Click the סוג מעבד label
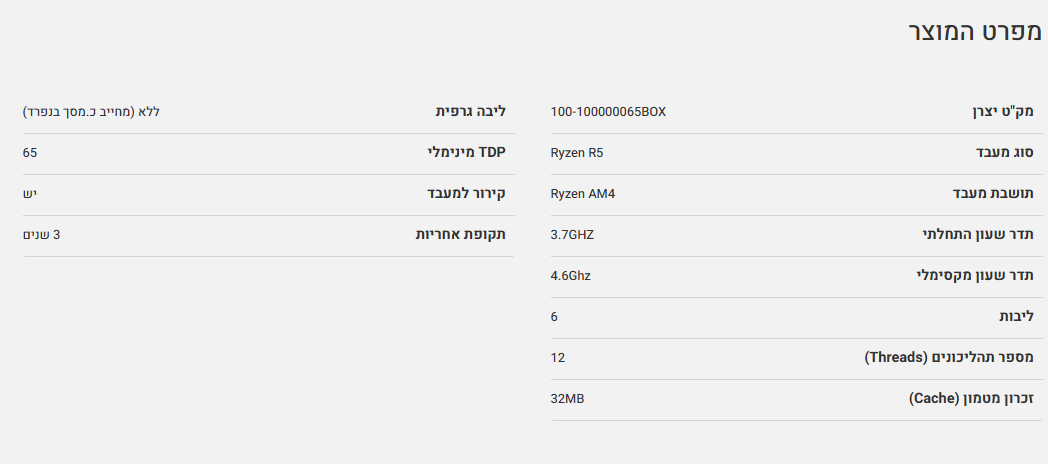 [1005, 153]
